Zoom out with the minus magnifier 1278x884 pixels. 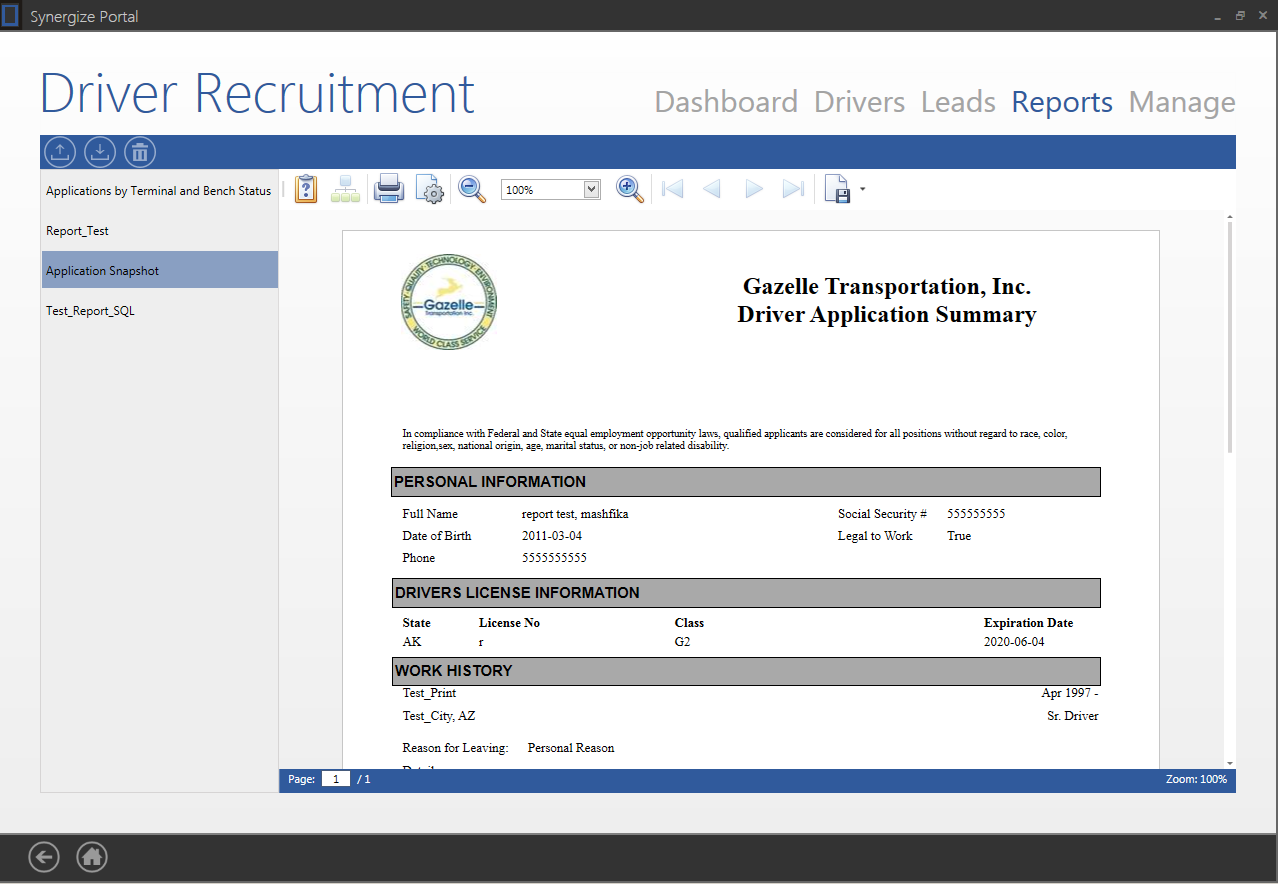[x=472, y=189]
